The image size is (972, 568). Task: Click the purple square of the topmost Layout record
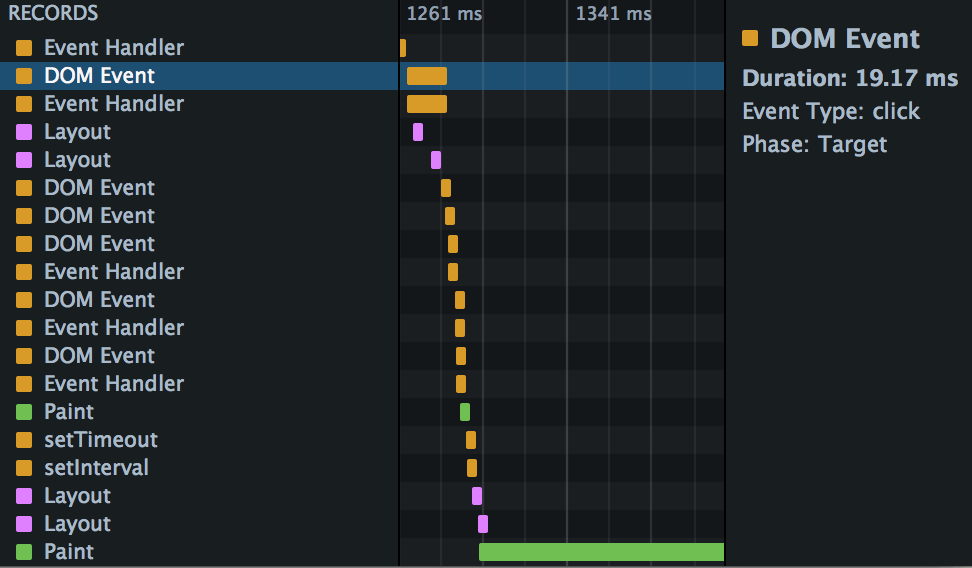point(24,132)
